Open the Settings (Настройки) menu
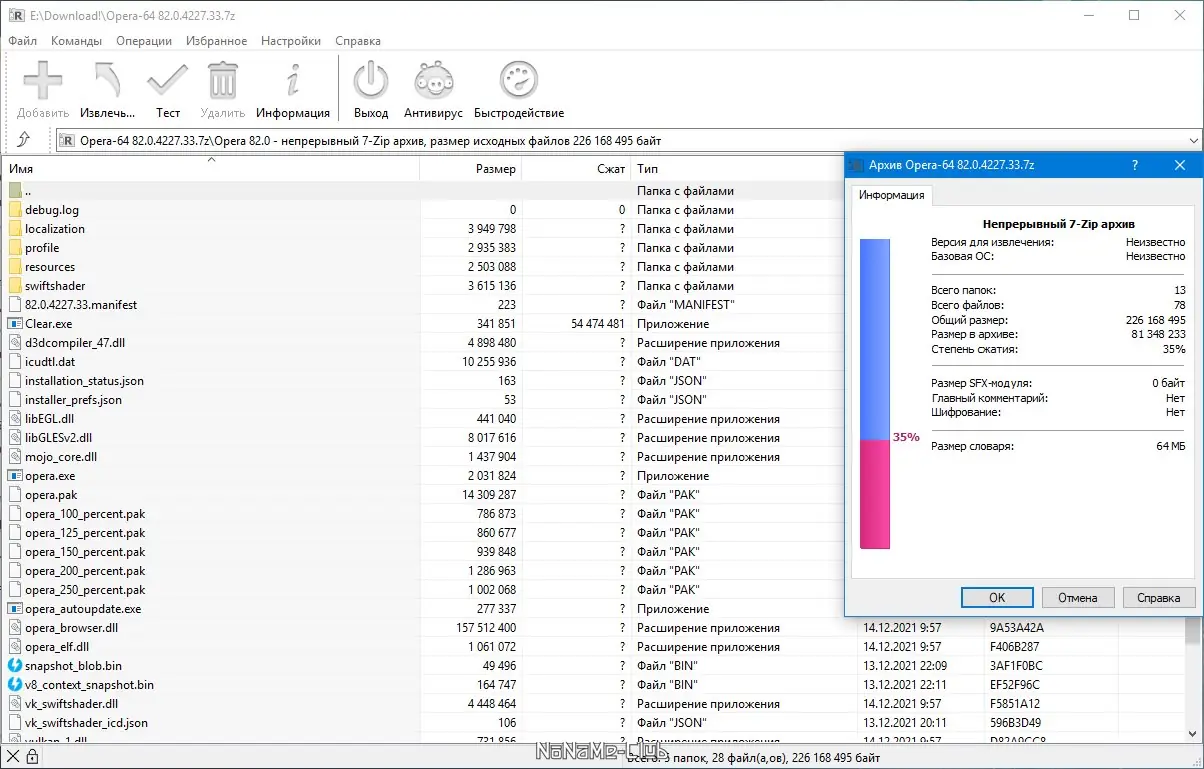1204x769 pixels. [290, 41]
